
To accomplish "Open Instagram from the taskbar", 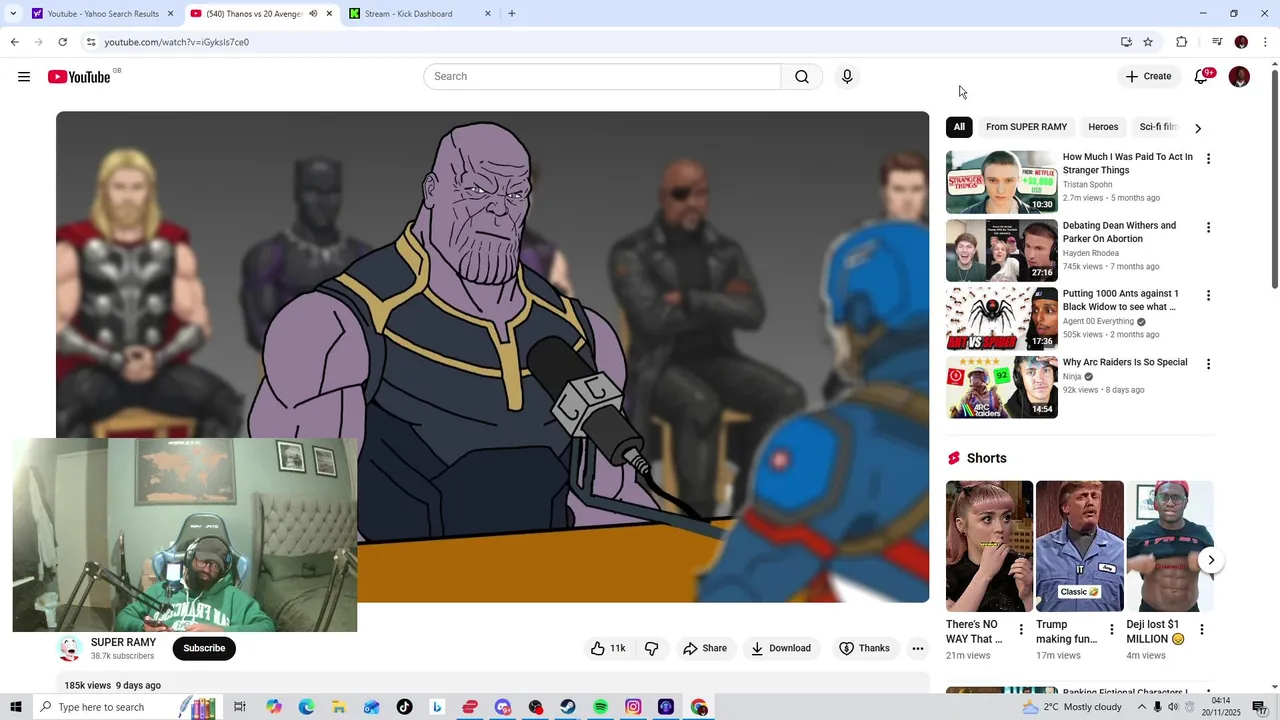I will click(x=633, y=707).
